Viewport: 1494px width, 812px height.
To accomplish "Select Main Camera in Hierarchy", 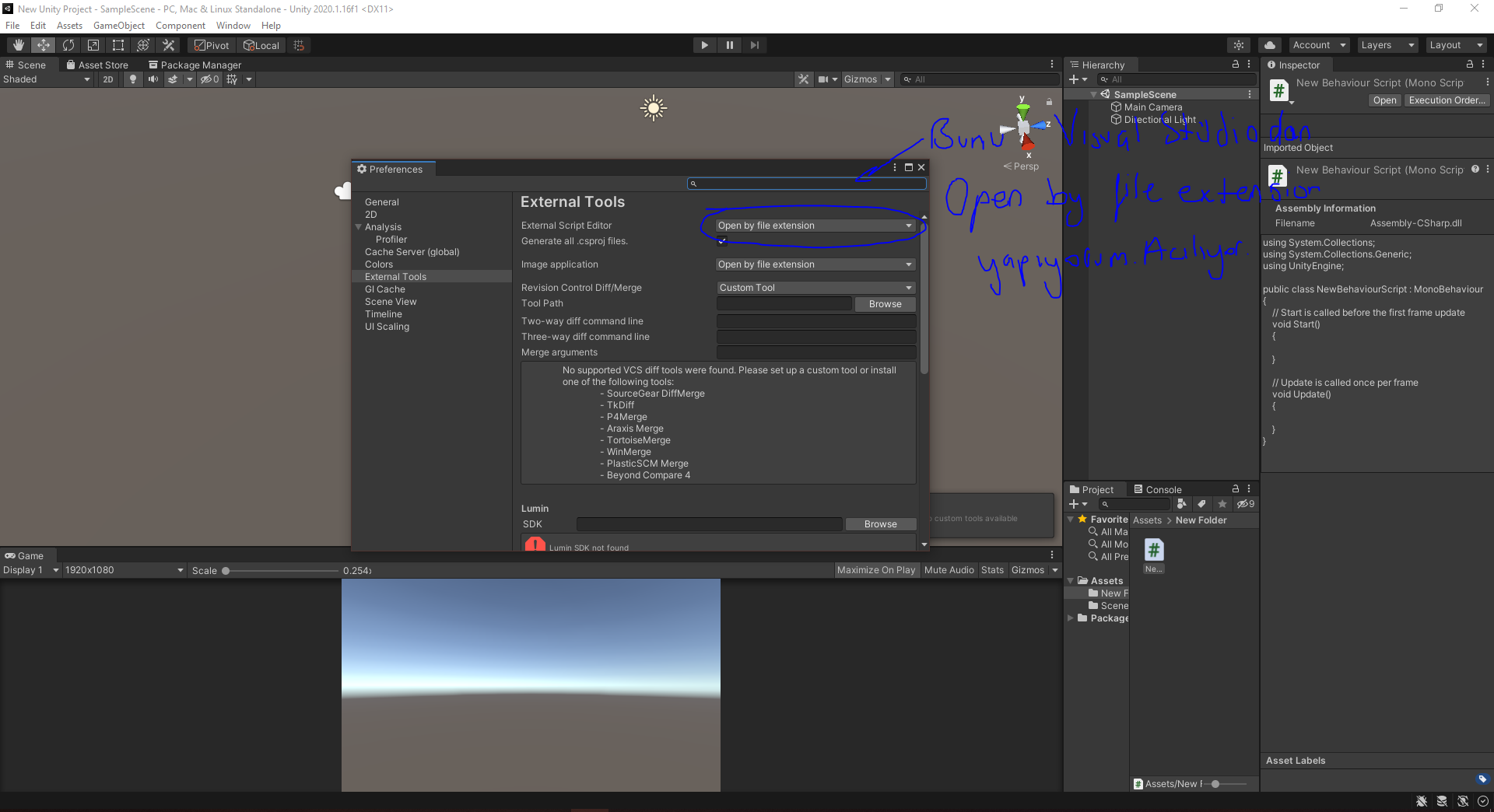I will click(x=1152, y=107).
